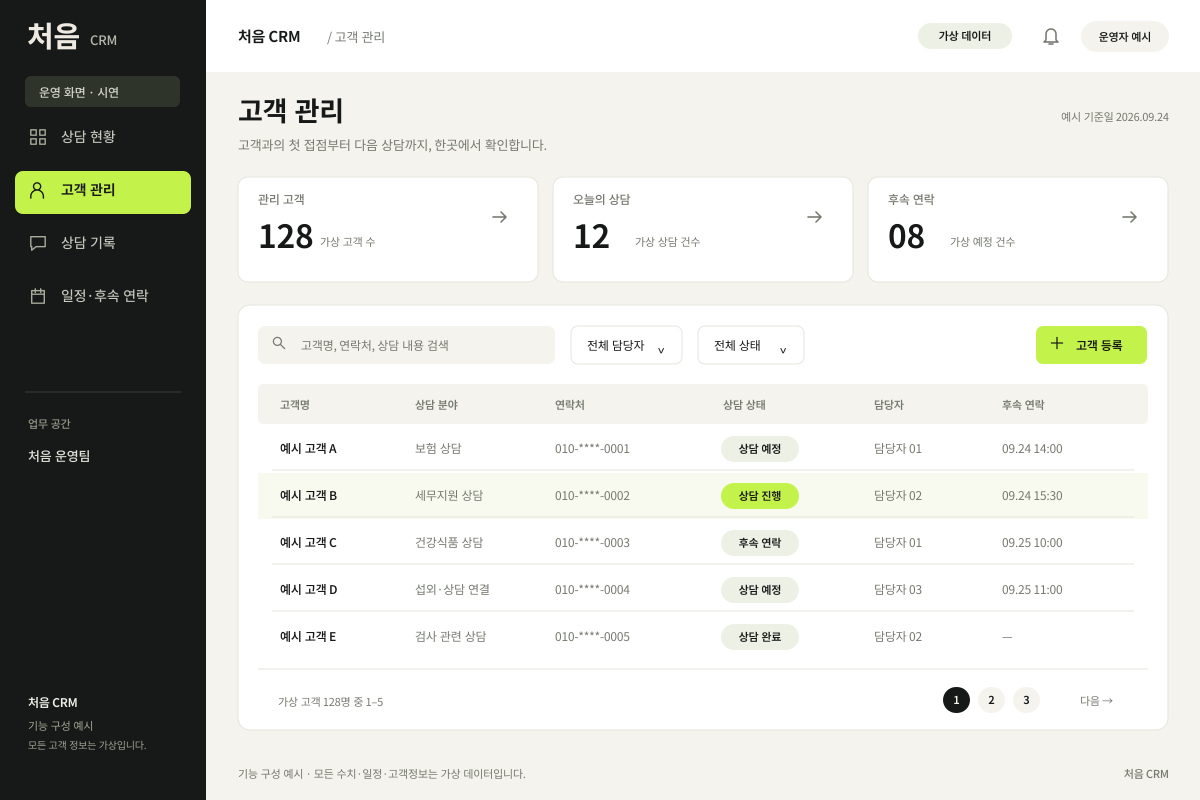Open 상담 기록 menu item
This screenshot has width=1200, height=800.
tap(103, 243)
